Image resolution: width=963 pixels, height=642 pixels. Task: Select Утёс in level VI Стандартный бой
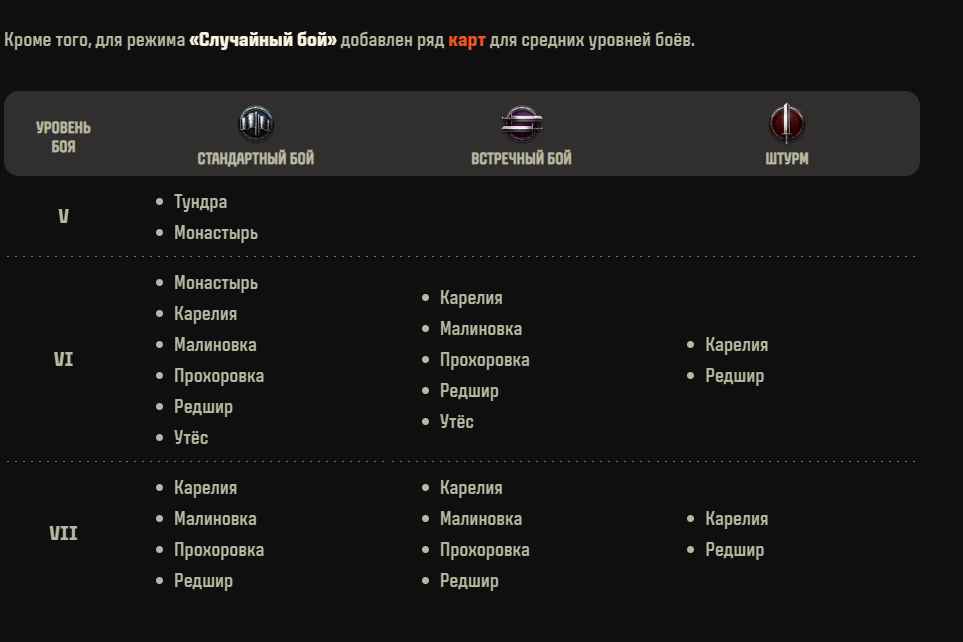pos(191,437)
